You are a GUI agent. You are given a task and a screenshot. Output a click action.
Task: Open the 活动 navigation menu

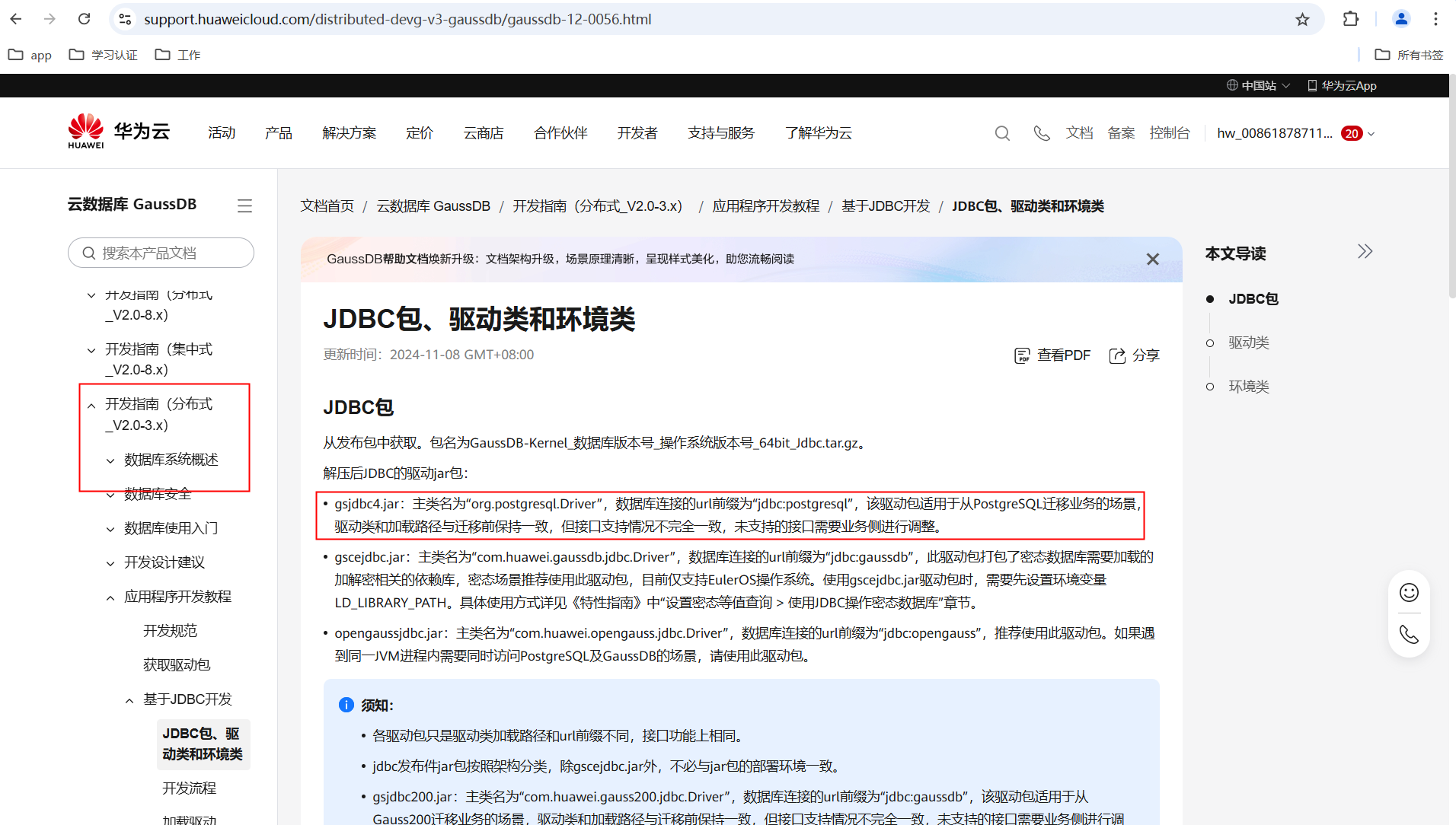(x=222, y=133)
